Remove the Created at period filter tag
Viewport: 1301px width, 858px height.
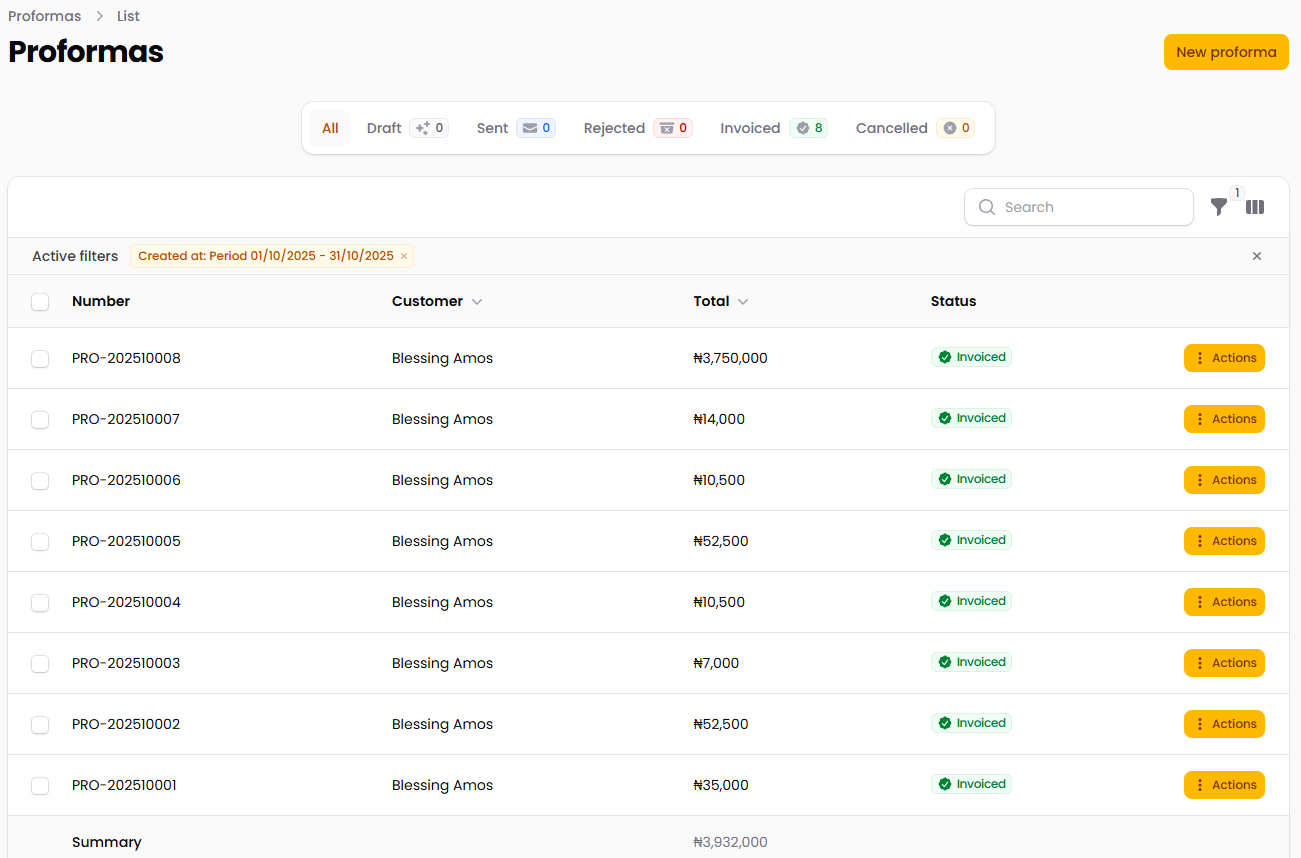[404, 257]
